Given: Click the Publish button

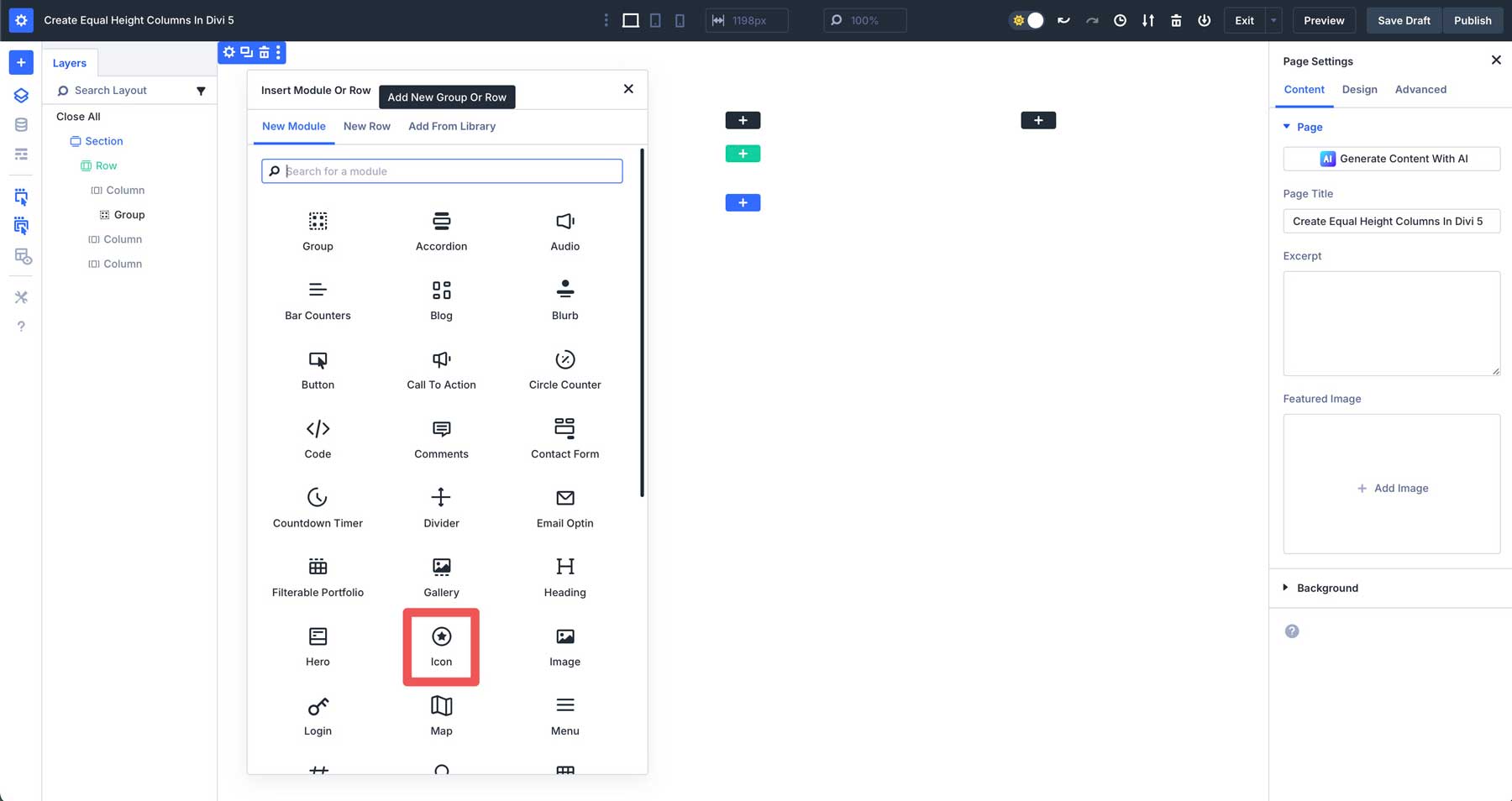Looking at the screenshot, I should pyautogui.click(x=1472, y=20).
